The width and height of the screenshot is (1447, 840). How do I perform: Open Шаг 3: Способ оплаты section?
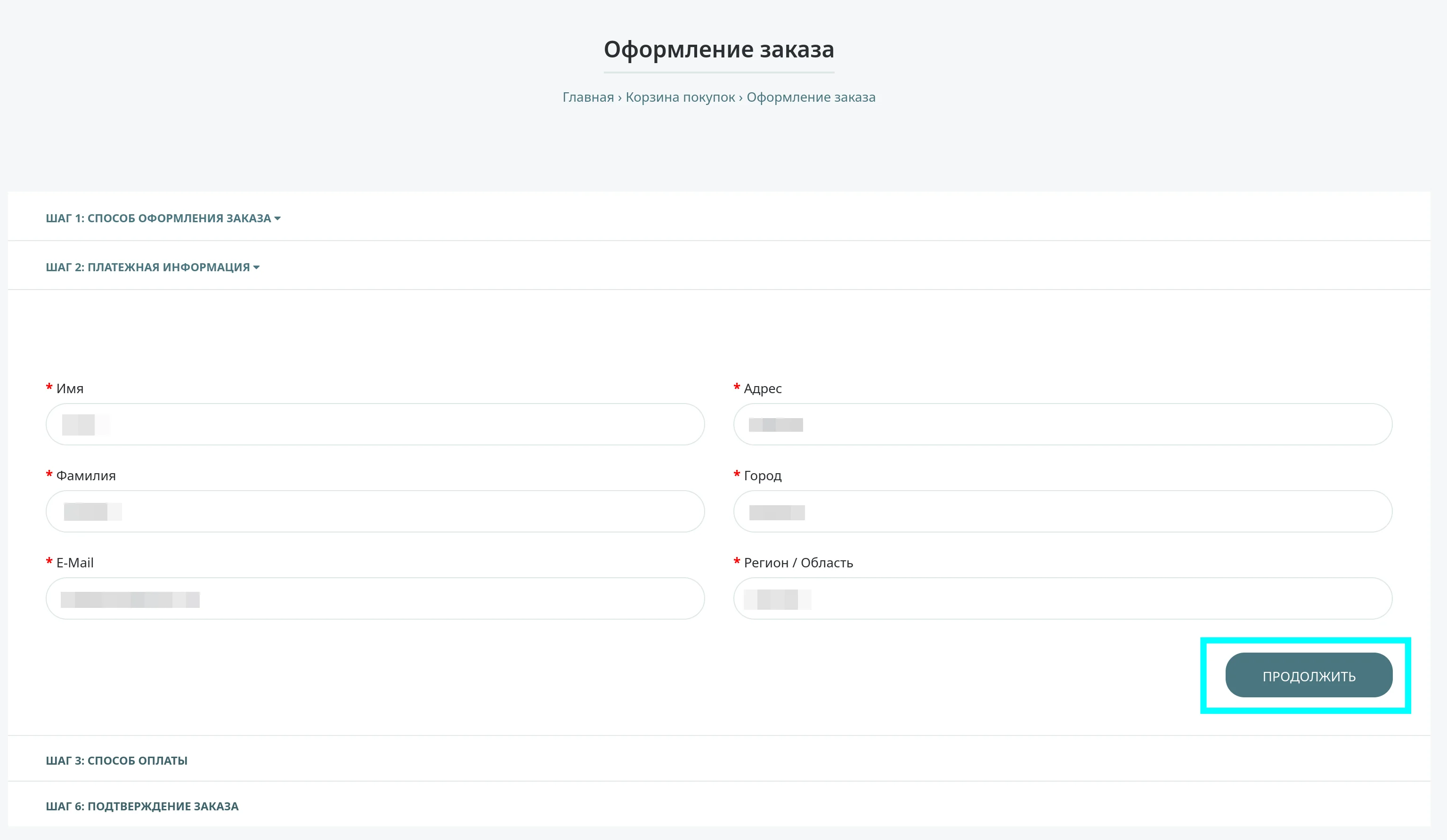click(x=116, y=760)
